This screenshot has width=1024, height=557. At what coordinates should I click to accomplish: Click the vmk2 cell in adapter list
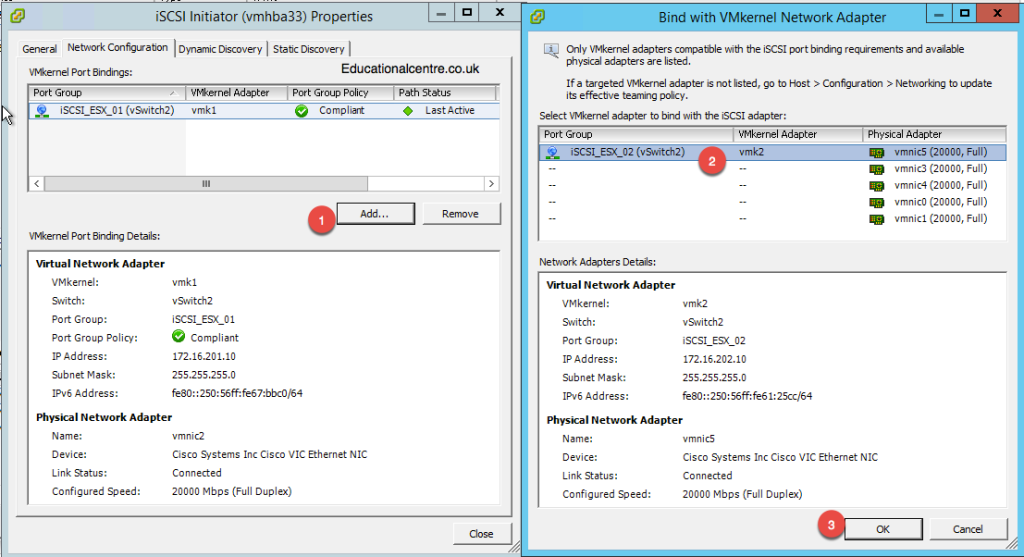pos(752,152)
